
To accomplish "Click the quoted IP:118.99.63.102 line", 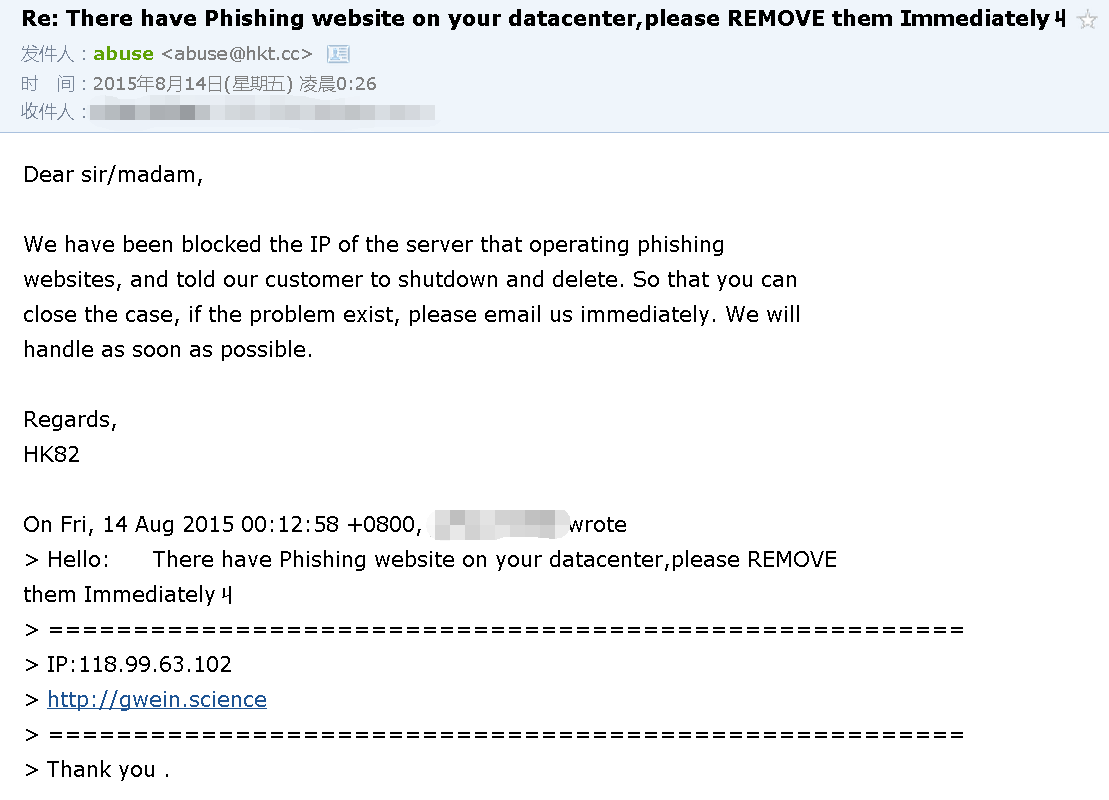I will tap(128, 664).
